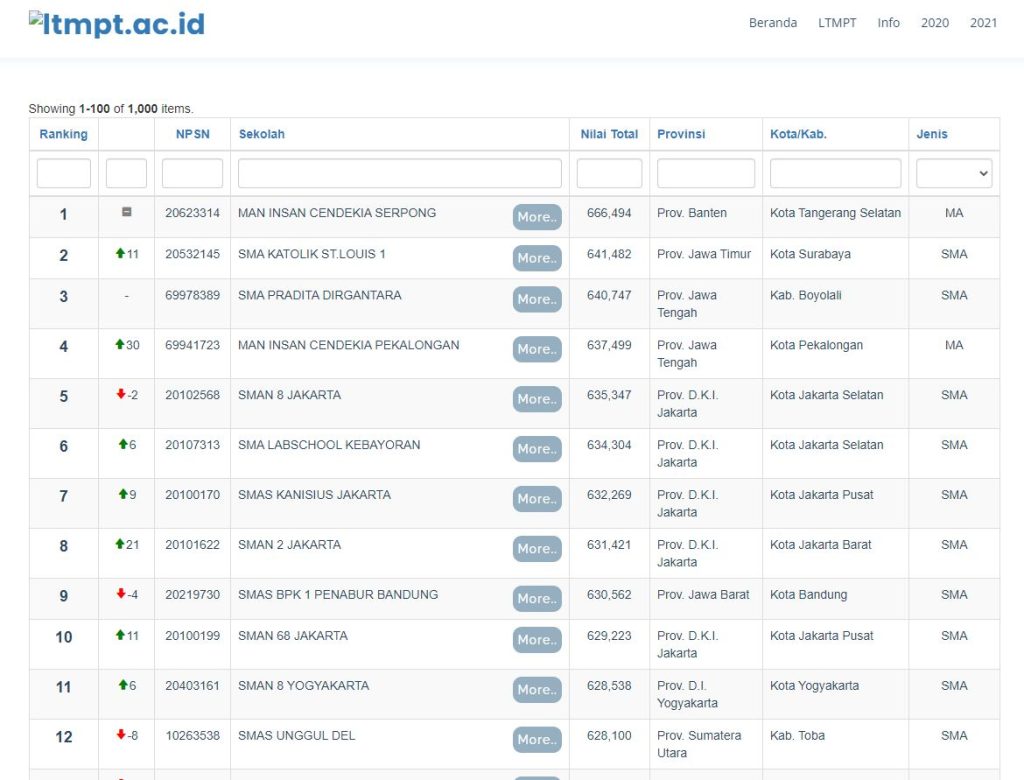This screenshot has width=1024, height=780.
Task: Click green up arrow for SMAN 8 Yogyakarta
Action: point(123,684)
